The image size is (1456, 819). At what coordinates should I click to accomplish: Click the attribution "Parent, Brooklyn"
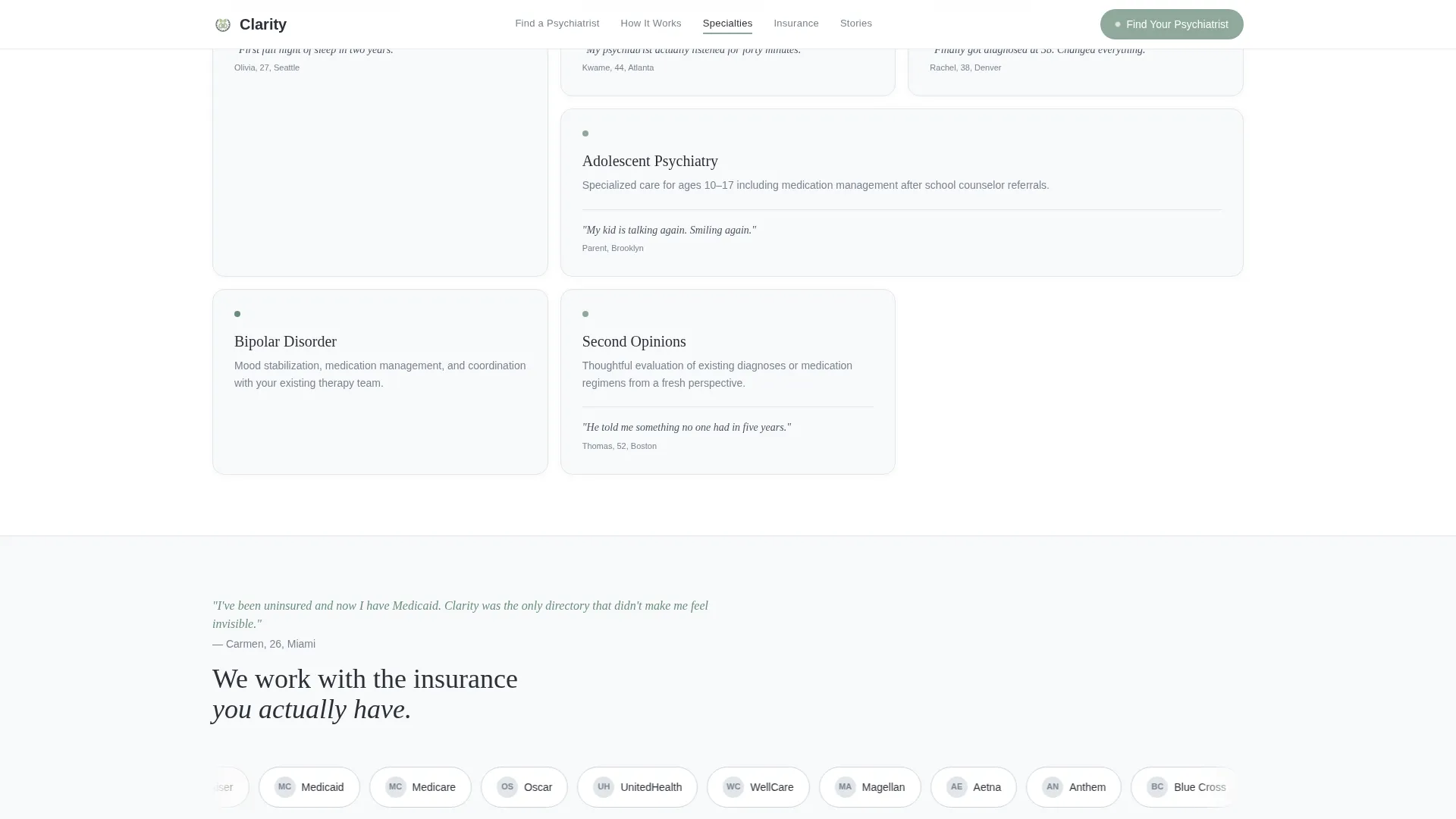613,248
